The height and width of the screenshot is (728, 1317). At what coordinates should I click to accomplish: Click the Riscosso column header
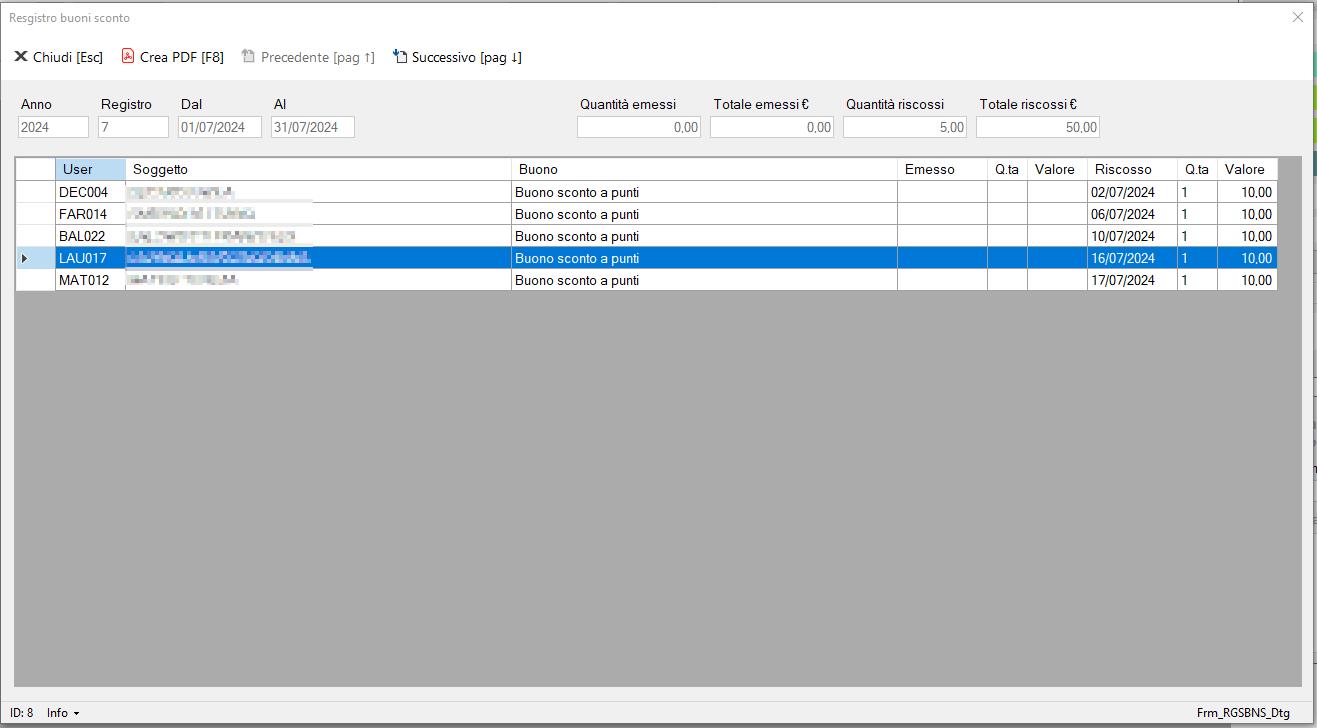[1131, 170]
